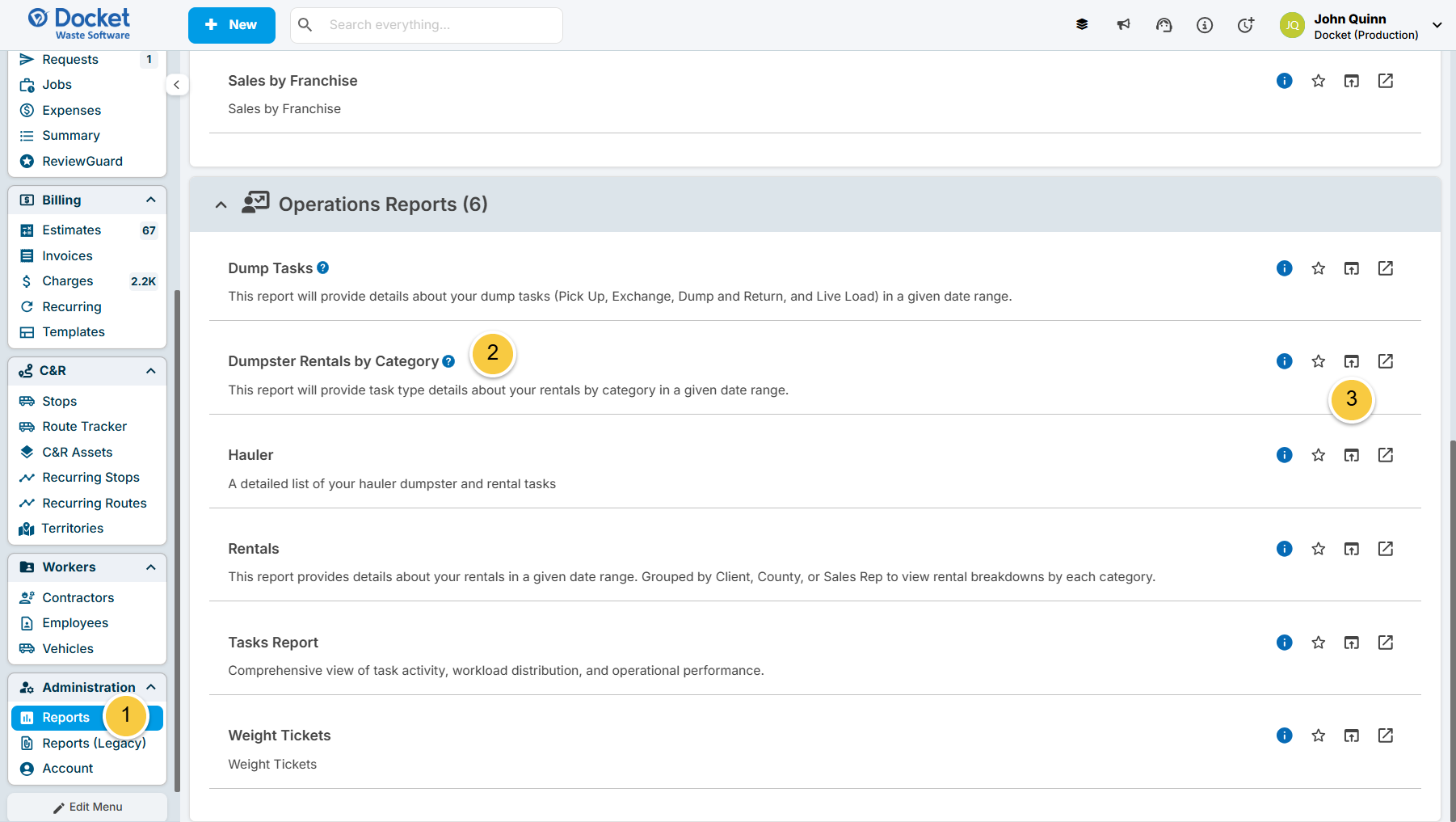Click the layers icon in top bar
The image size is (1456, 822).
coord(1082,25)
